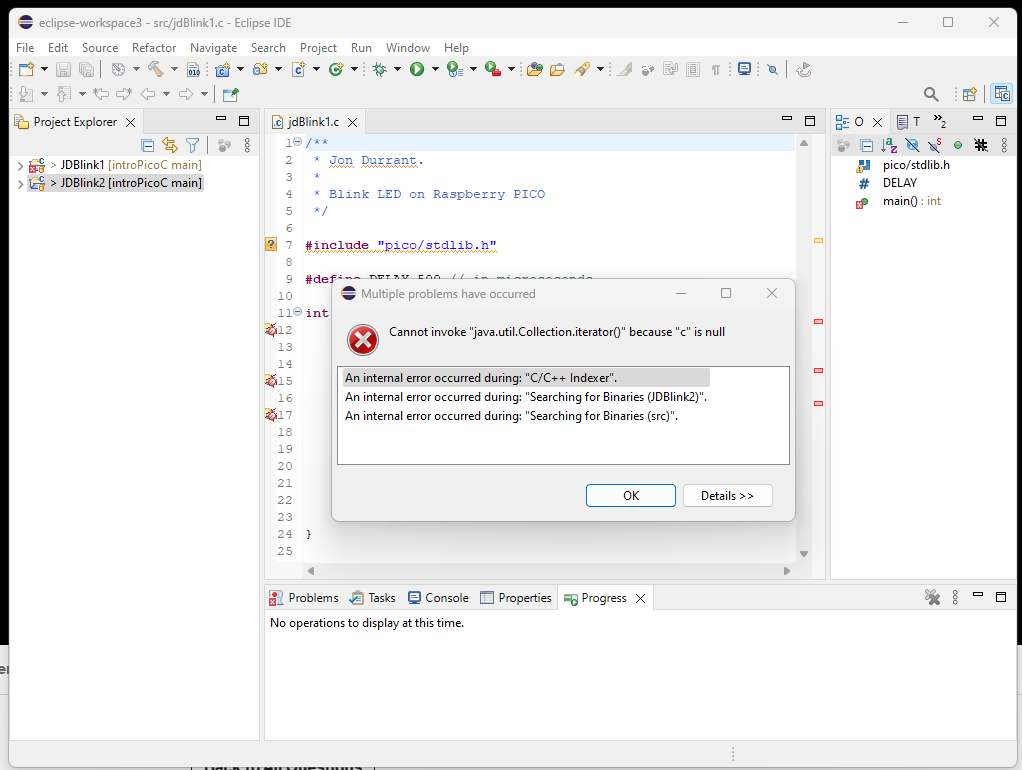Click editor horizontal scrollbar right arrow
Image resolution: width=1022 pixels, height=770 pixels.
pyautogui.click(x=787, y=570)
